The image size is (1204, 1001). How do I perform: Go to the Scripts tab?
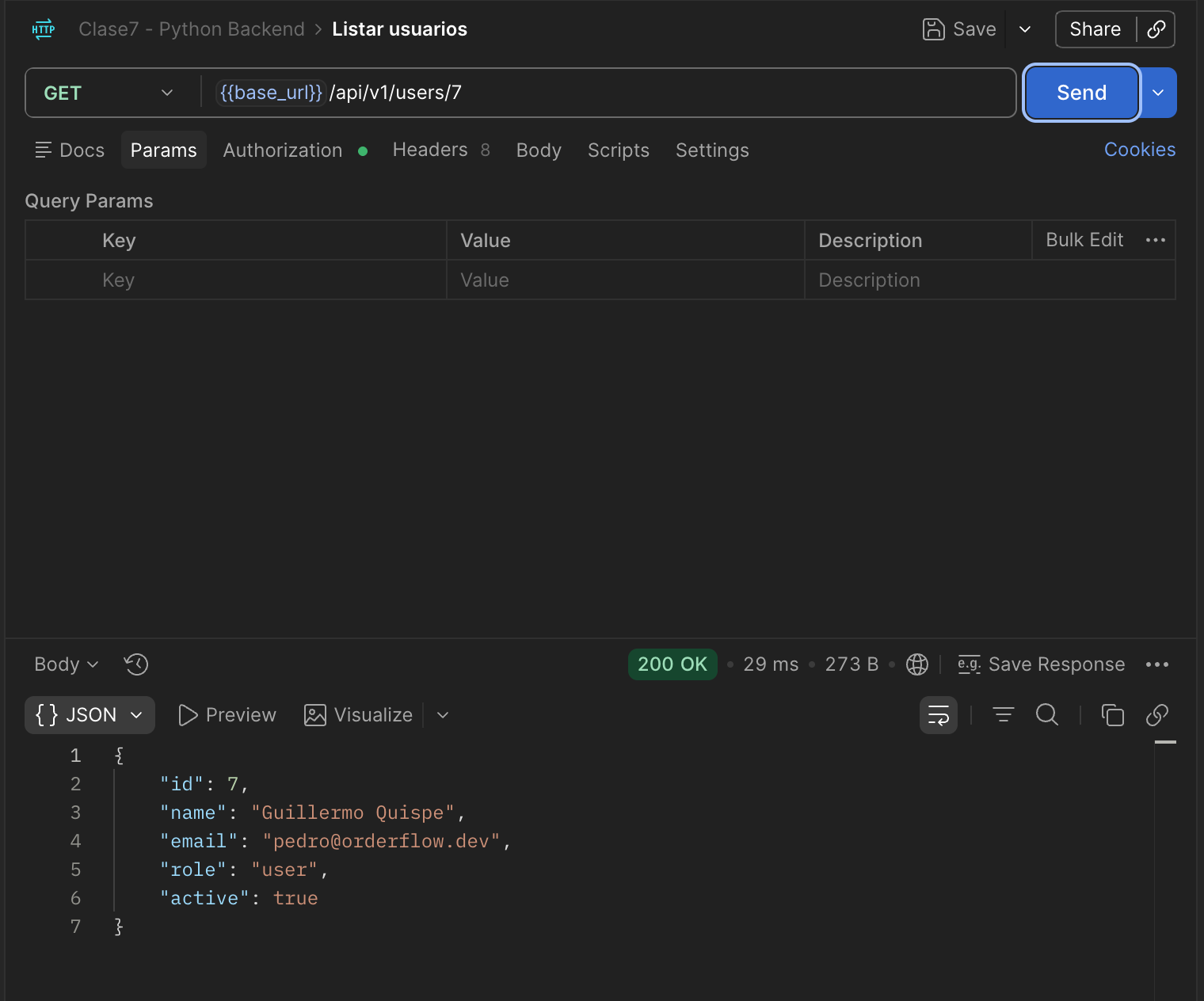(619, 150)
